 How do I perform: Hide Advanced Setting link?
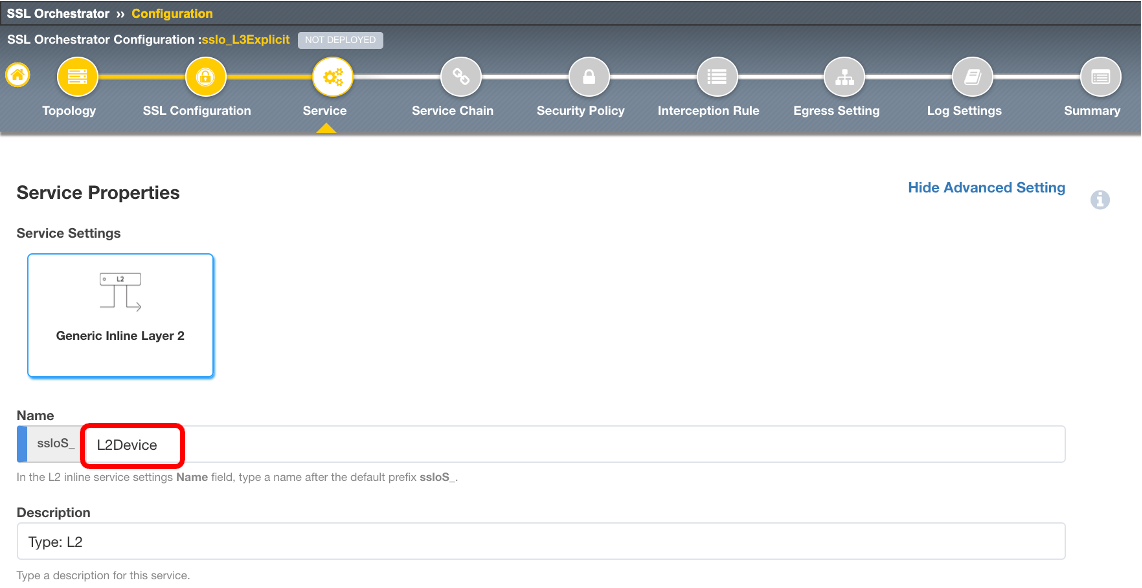986,188
